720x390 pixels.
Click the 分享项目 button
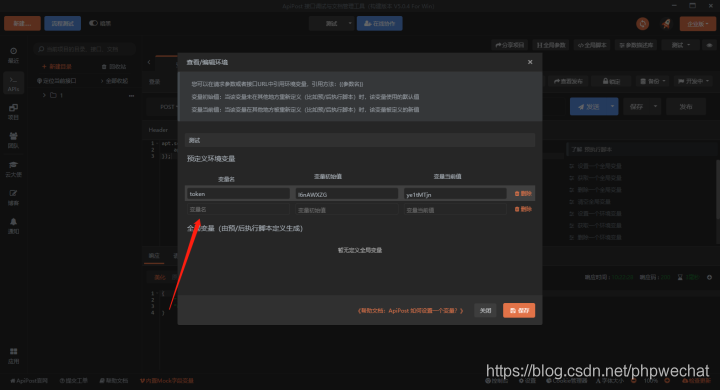[x=510, y=45]
